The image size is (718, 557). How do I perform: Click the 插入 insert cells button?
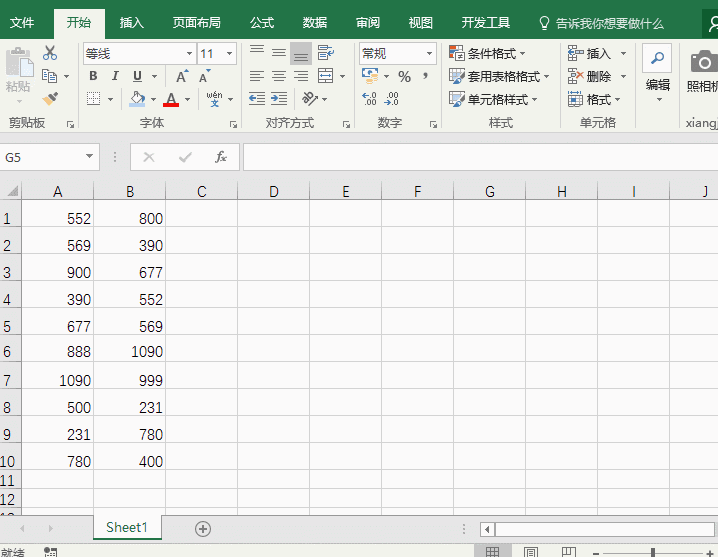590,54
